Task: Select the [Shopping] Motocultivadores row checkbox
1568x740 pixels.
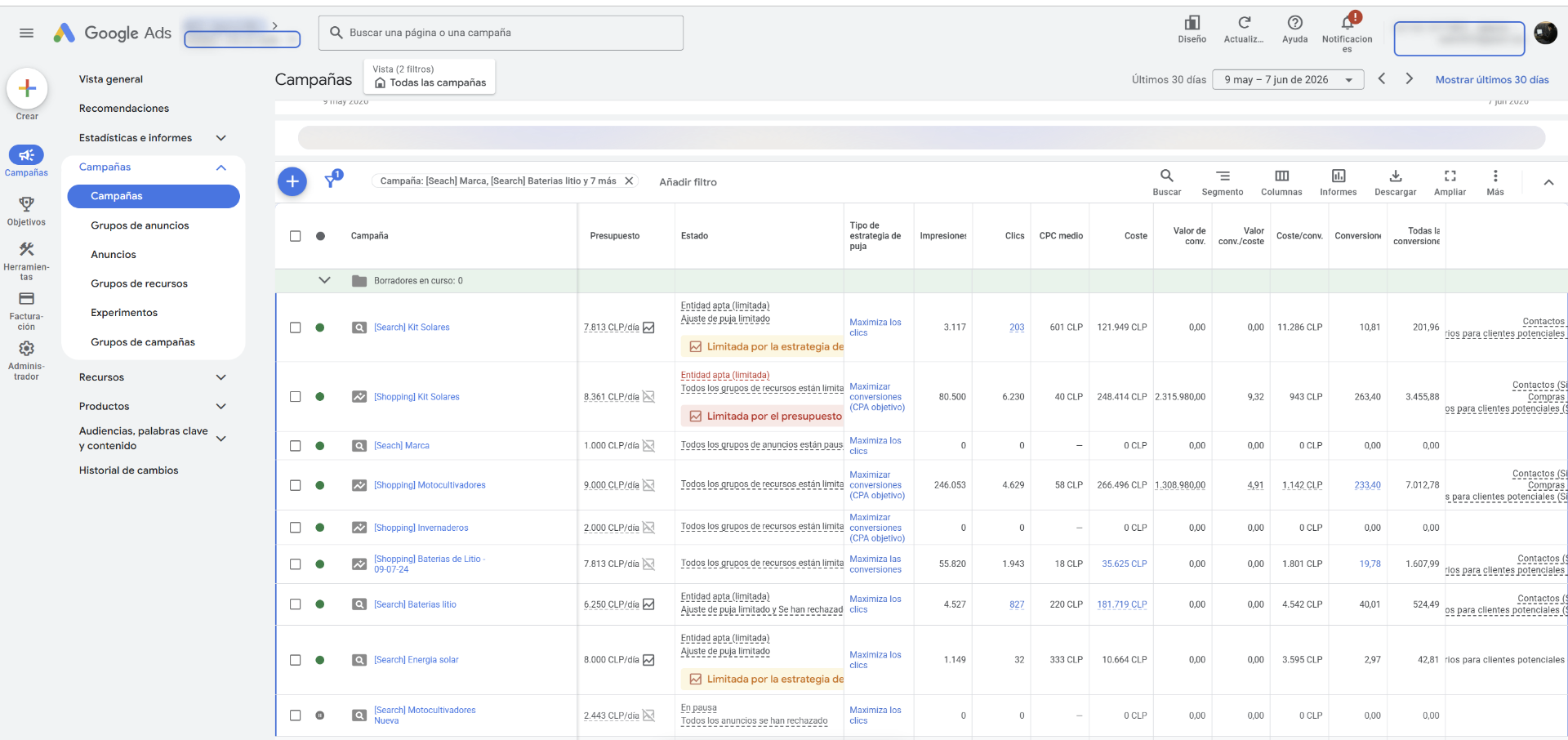Action: tap(296, 485)
